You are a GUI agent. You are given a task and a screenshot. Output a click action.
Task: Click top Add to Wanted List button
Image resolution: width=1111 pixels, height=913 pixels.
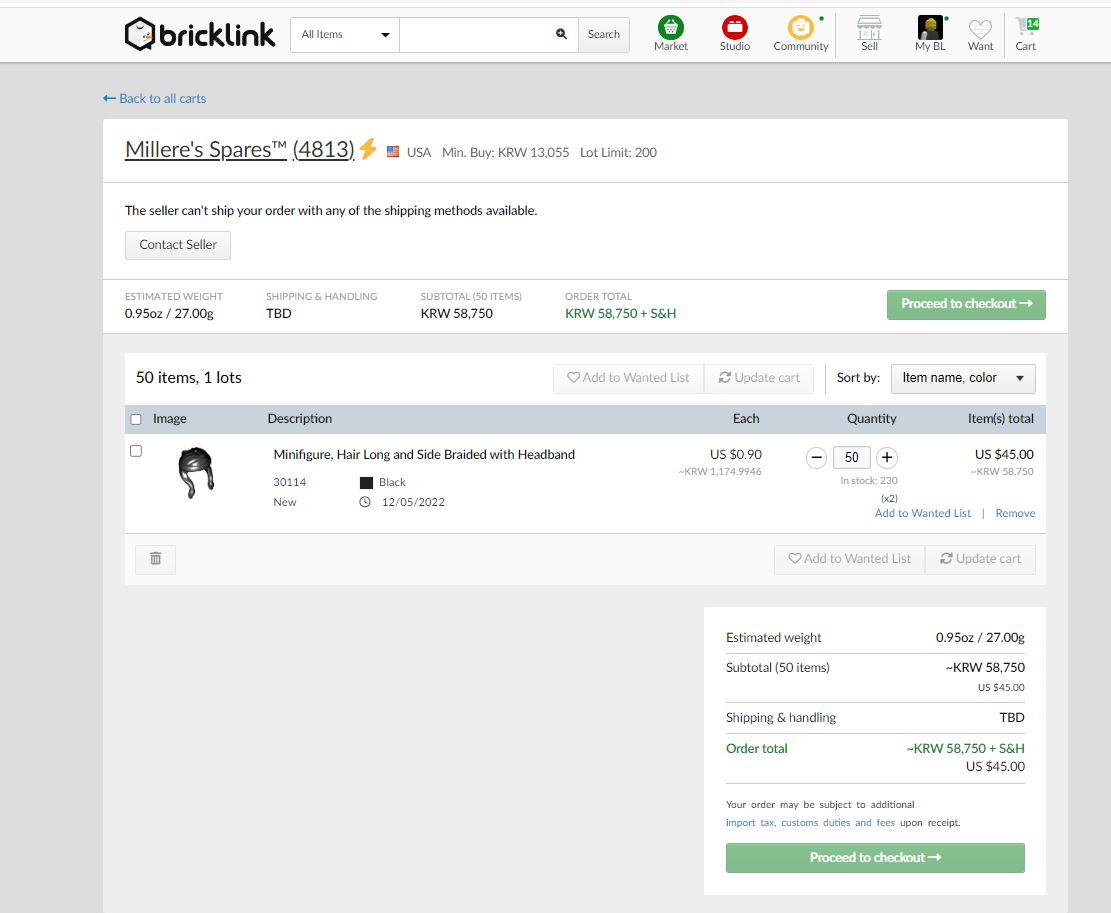[x=628, y=378]
